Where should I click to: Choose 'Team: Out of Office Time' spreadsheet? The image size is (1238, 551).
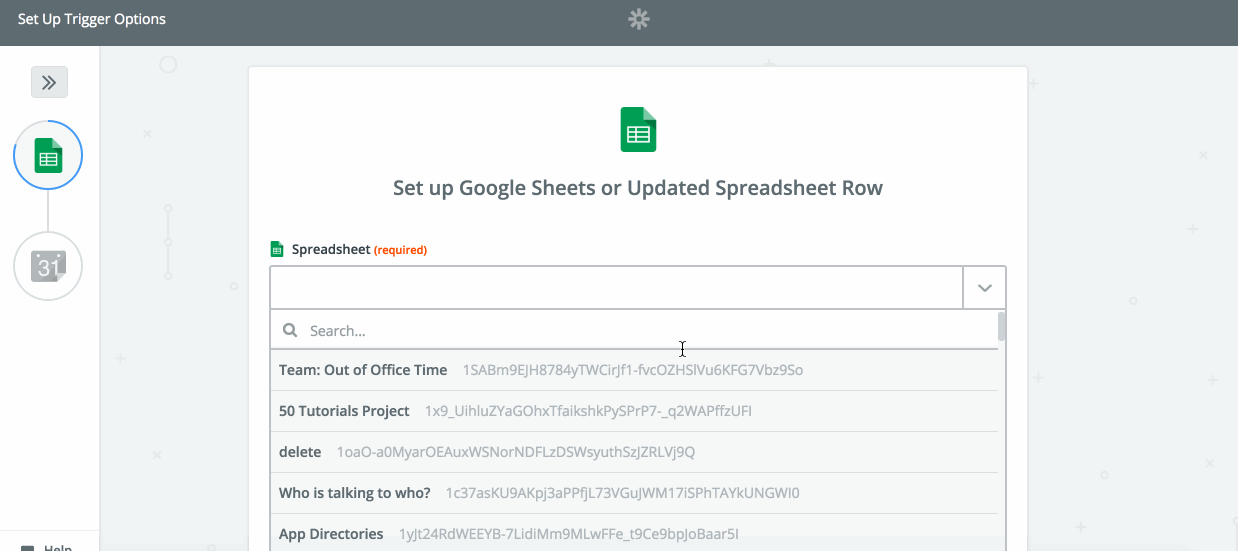pyautogui.click(x=634, y=370)
